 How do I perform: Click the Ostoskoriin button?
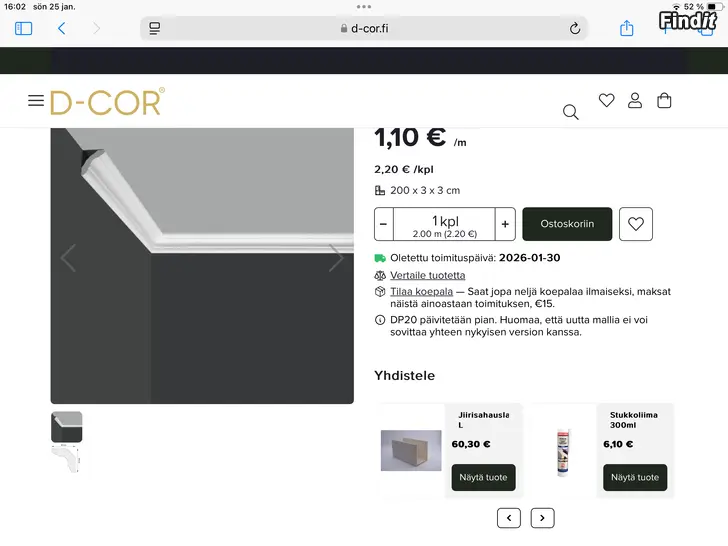pyautogui.click(x=567, y=224)
